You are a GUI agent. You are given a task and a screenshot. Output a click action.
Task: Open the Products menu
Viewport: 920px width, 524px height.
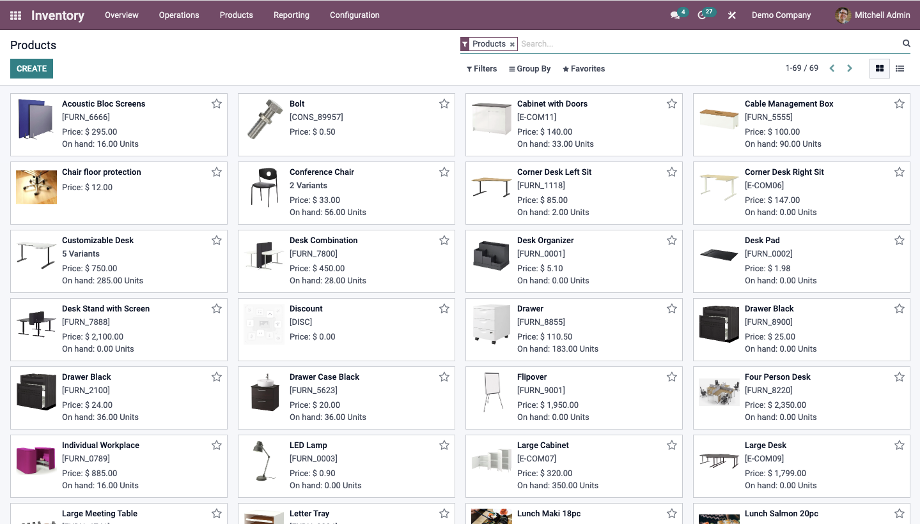[236, 15]
